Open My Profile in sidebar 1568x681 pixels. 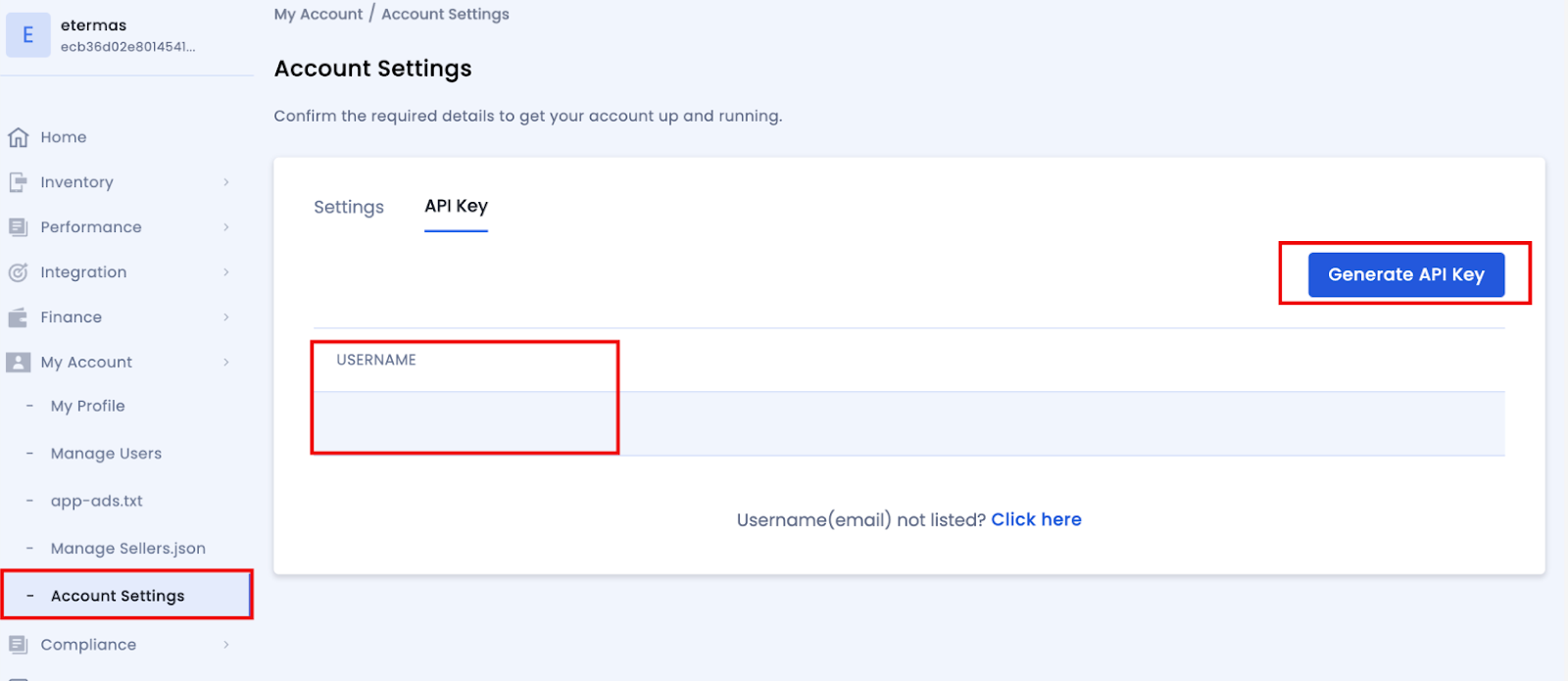[x=88, y=406]
